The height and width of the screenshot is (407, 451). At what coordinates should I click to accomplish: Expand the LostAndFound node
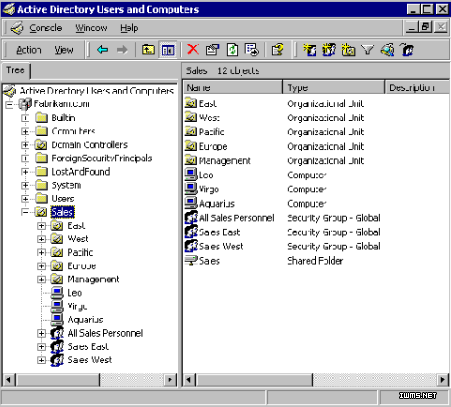coord(25,172)
